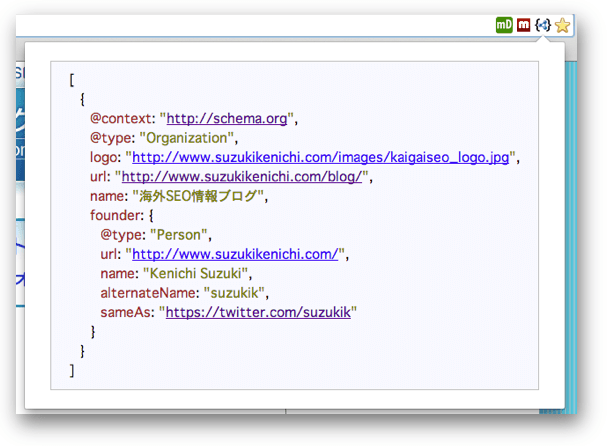The width and height of the screenshot is (607, 446).
Task: Open the kaigaiseo_logo.jpg image link
Action: [321, 158]
